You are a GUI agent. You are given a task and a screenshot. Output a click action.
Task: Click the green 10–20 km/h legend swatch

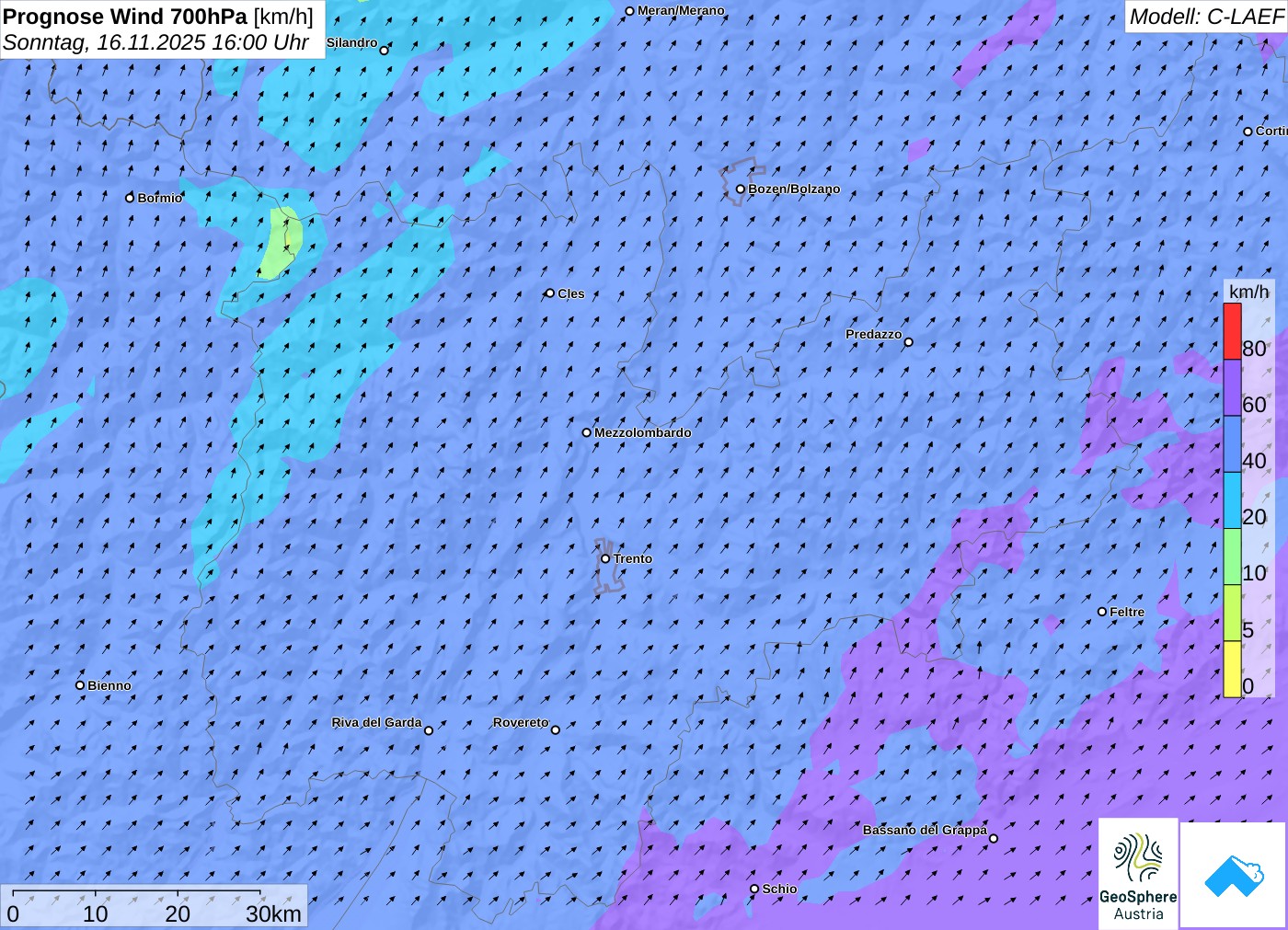1232,556
